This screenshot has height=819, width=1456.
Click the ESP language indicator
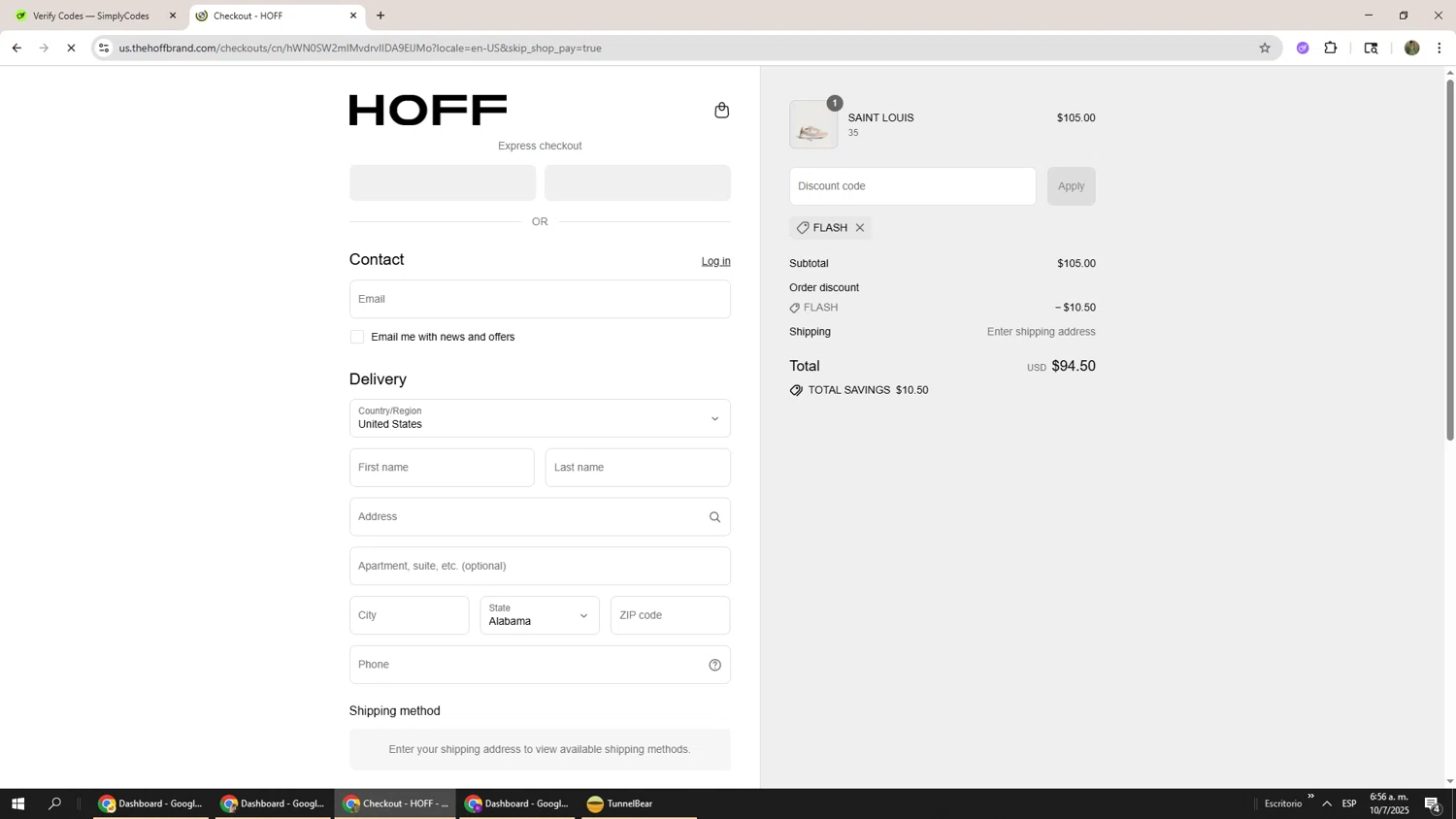click(x=1349, y=803)
